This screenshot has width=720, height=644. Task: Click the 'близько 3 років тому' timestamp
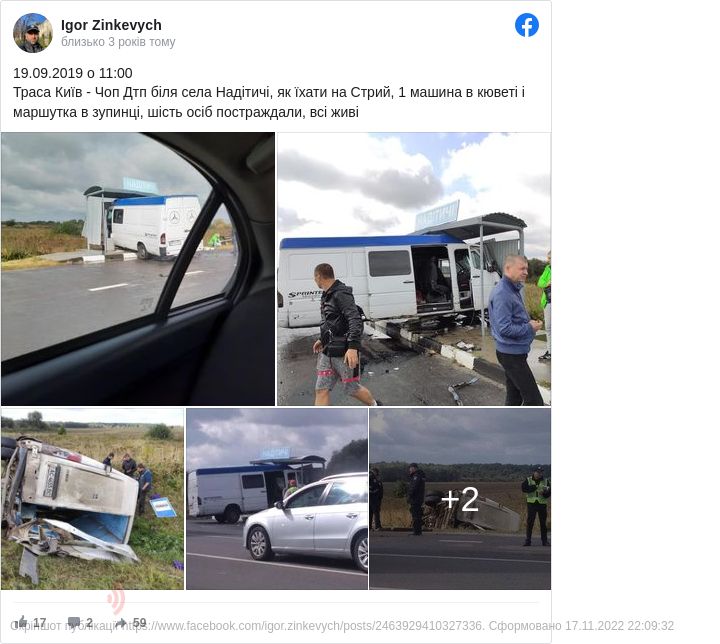[118, 42]
